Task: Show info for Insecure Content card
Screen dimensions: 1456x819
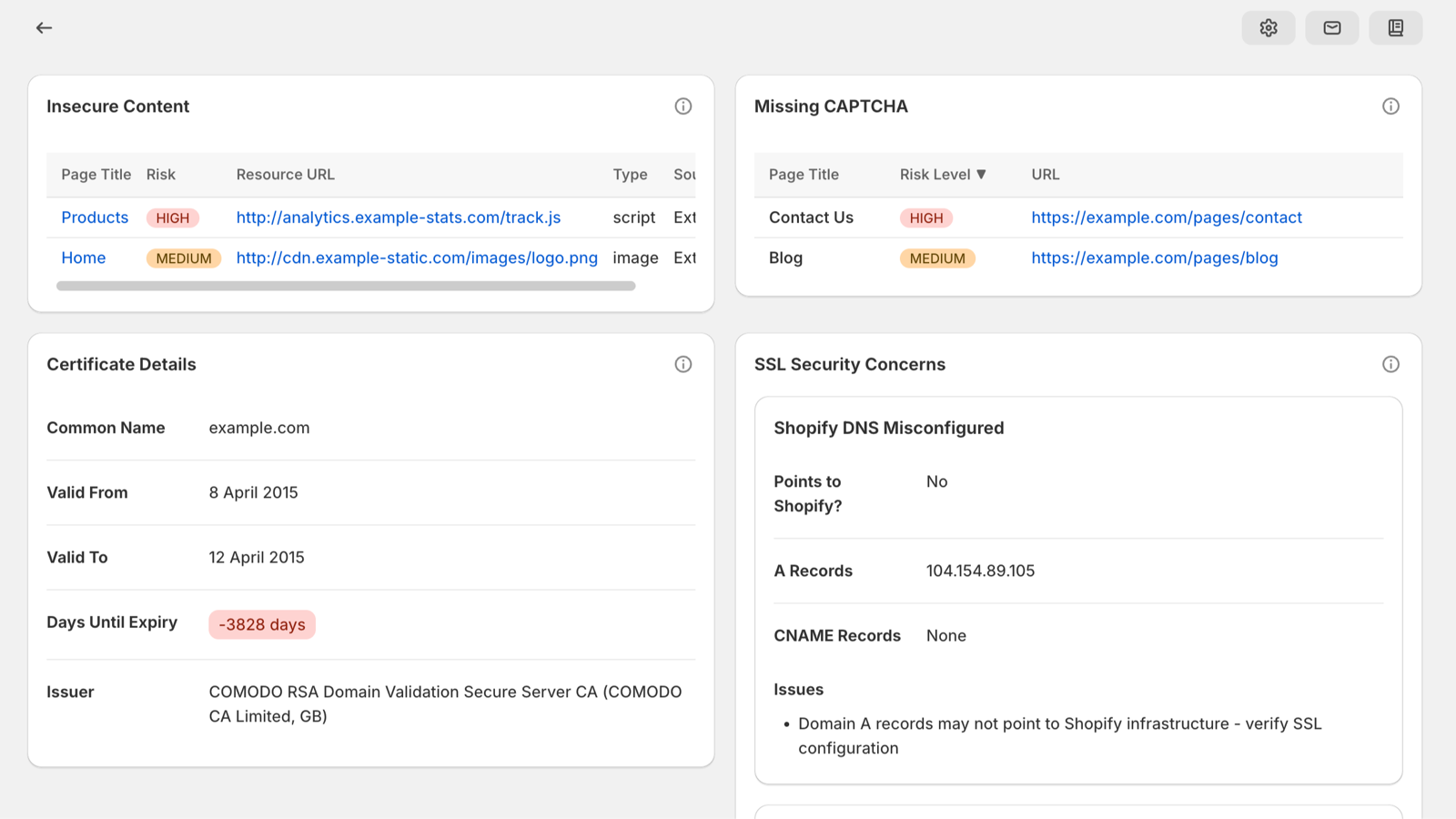Action: (x=682, y=106)
